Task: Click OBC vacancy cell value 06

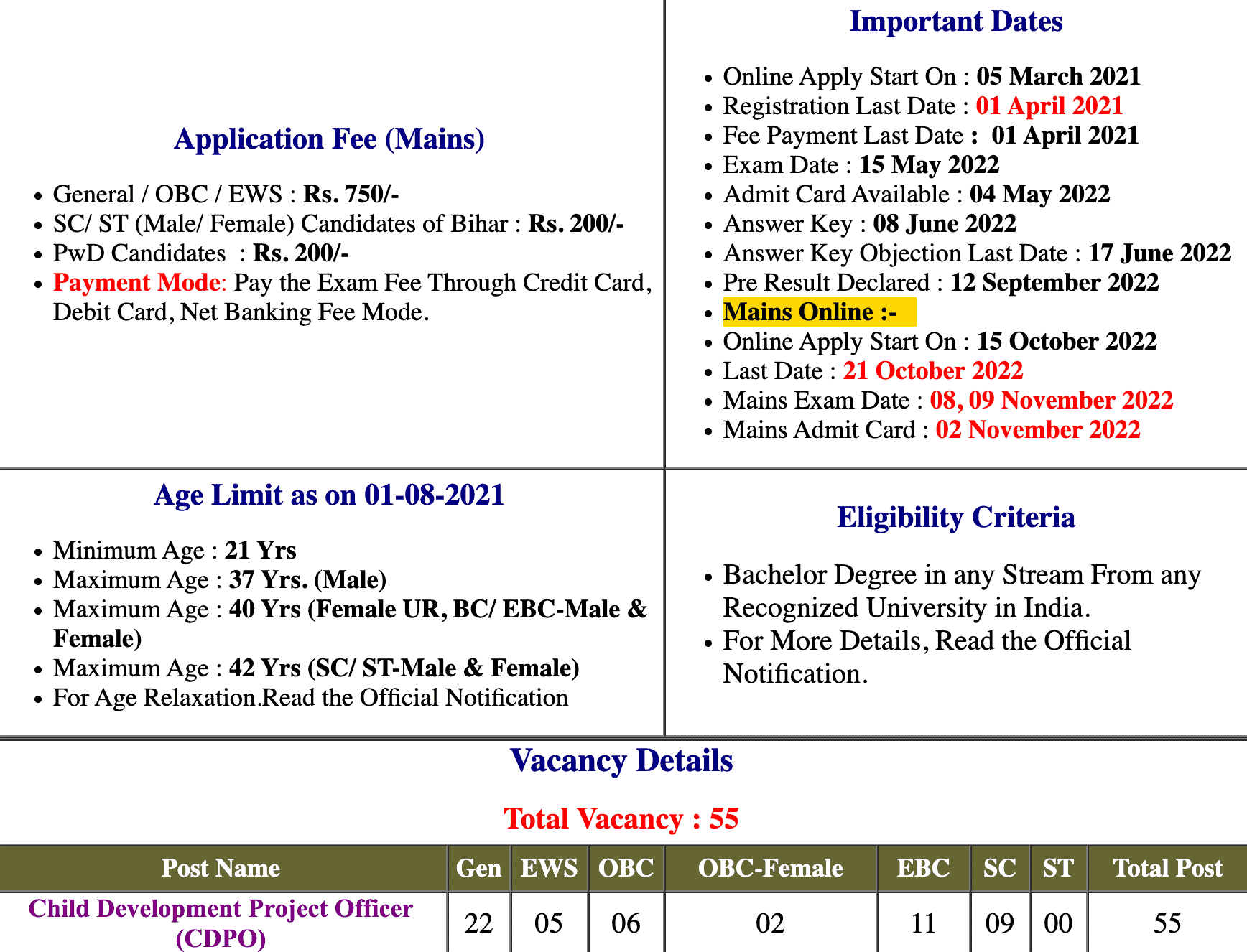Action: (x=626, y=923)
